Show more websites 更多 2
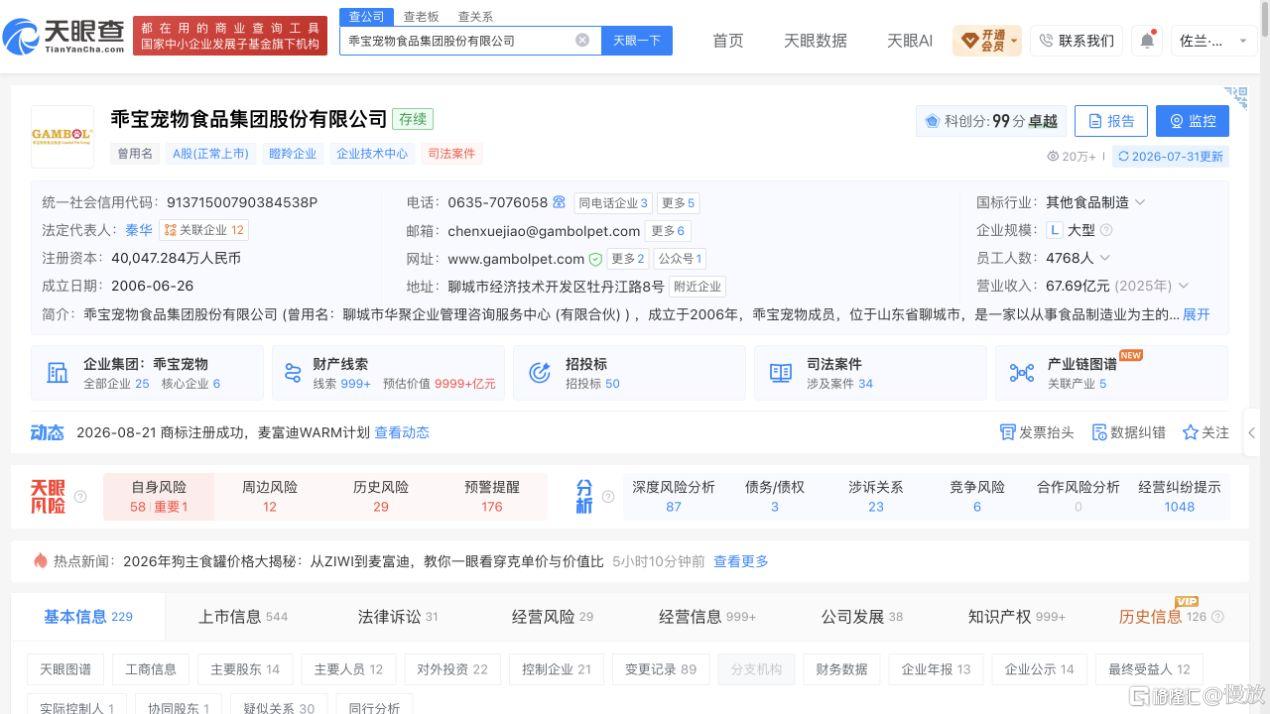The image size is (1270, 714). (628, 259)
